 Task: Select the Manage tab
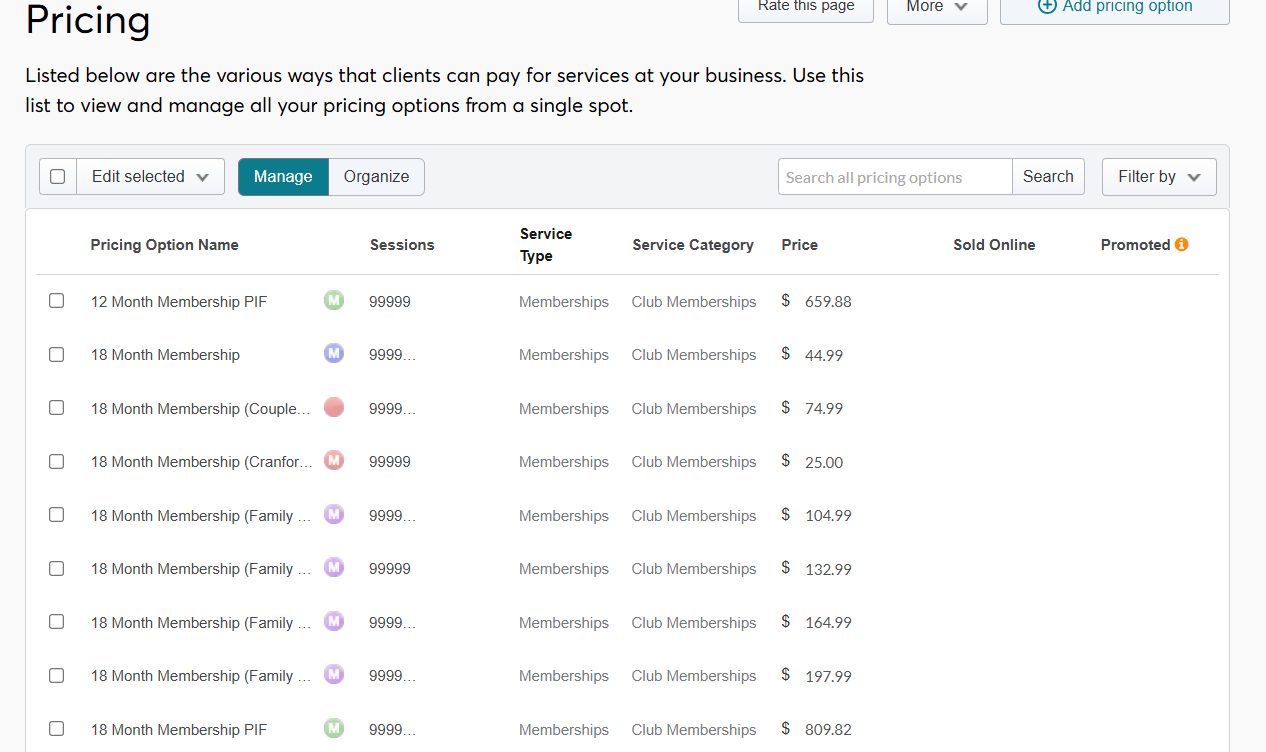[283, 177]
